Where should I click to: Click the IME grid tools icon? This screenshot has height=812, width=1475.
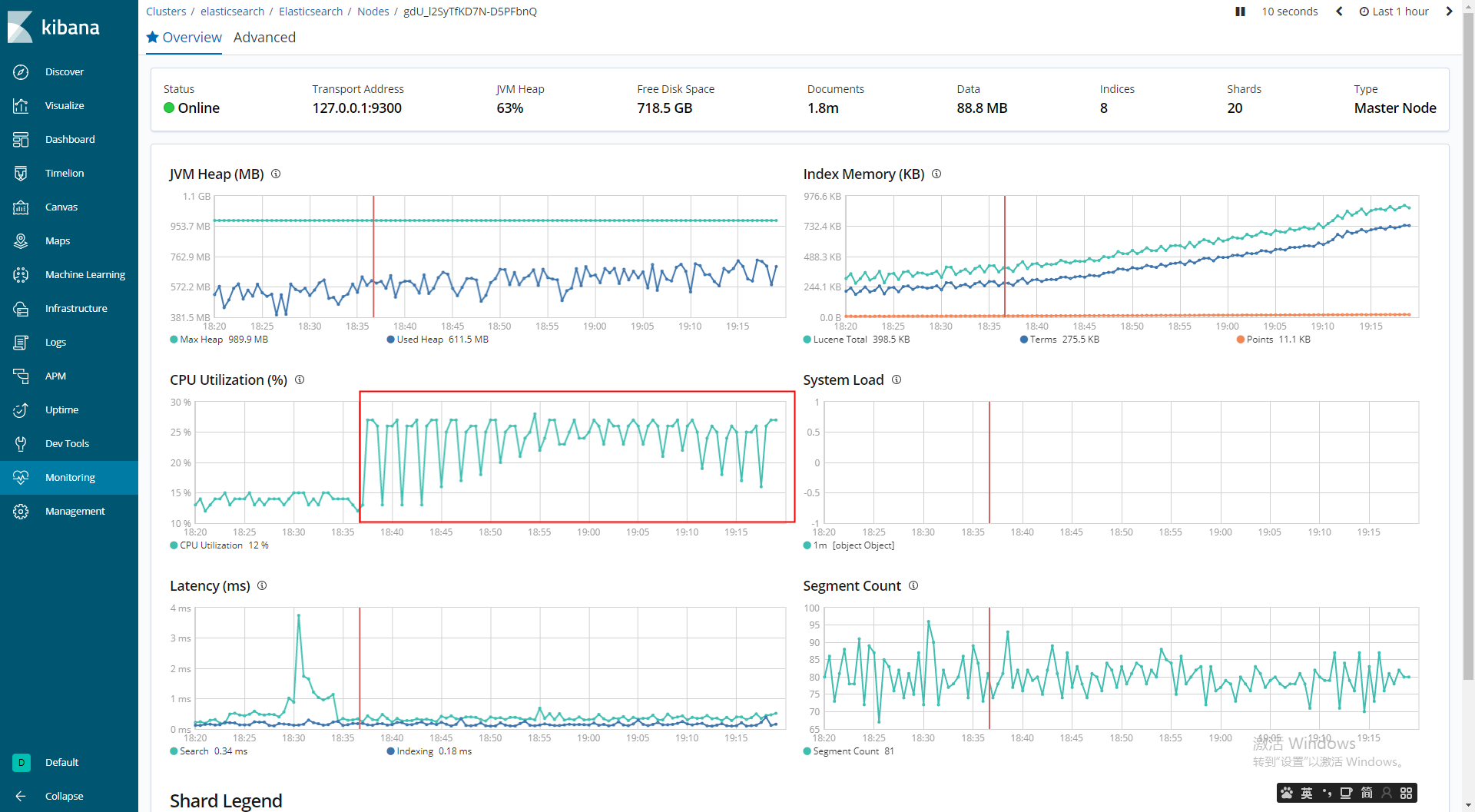[x=1407, y=793]
